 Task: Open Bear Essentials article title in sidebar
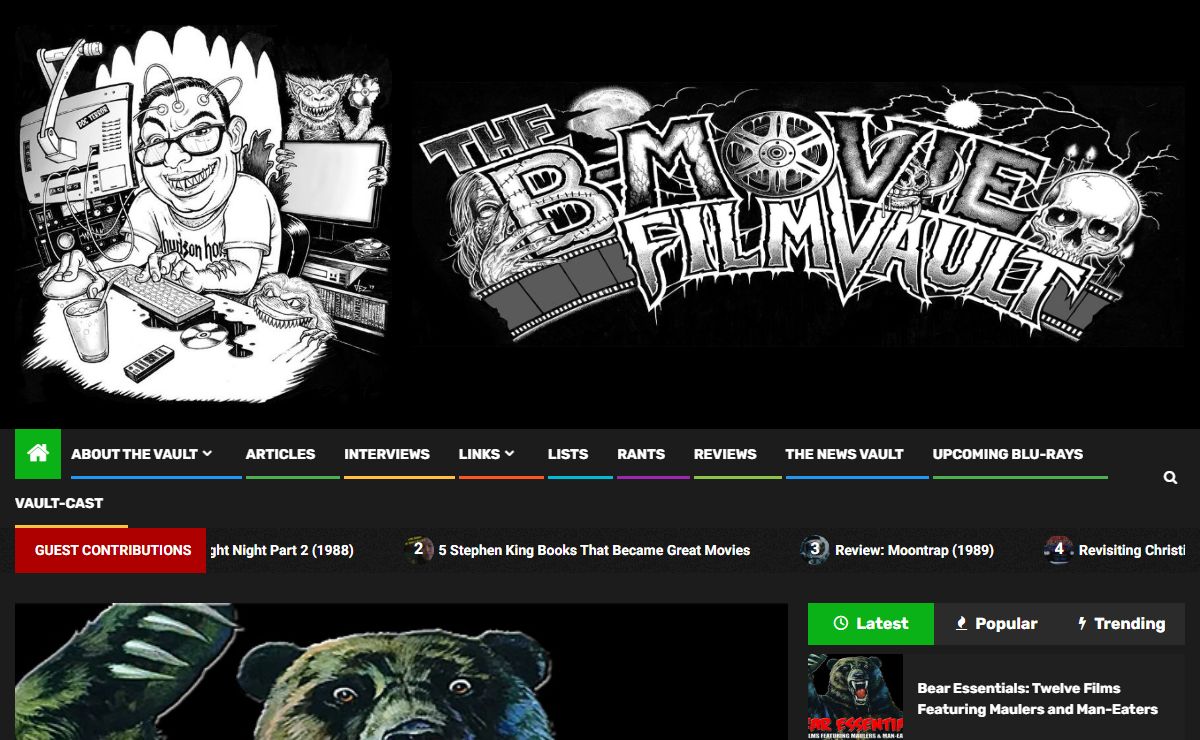click(x=1037, y=698)
